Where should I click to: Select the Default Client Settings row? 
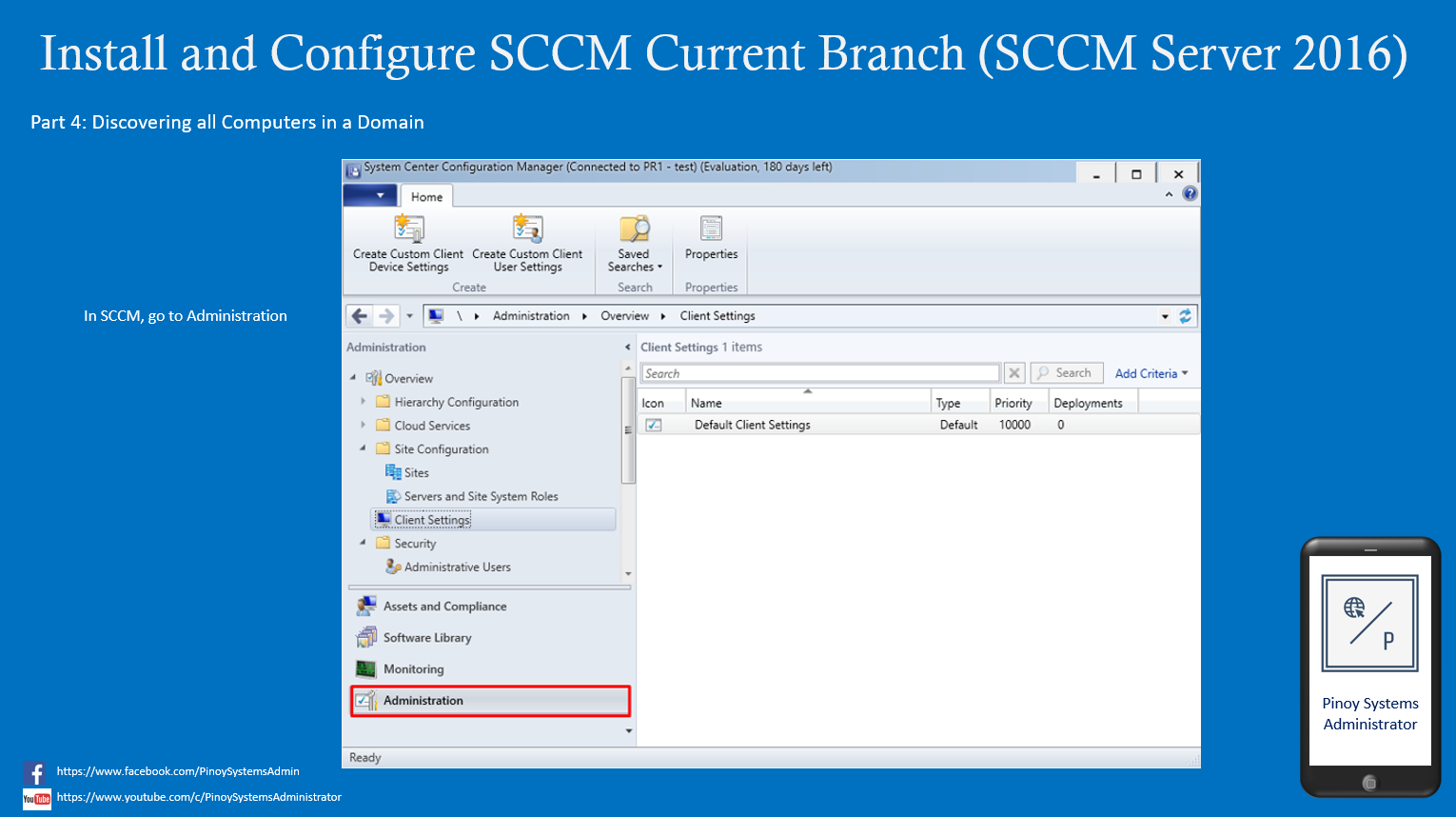(918, 425)
